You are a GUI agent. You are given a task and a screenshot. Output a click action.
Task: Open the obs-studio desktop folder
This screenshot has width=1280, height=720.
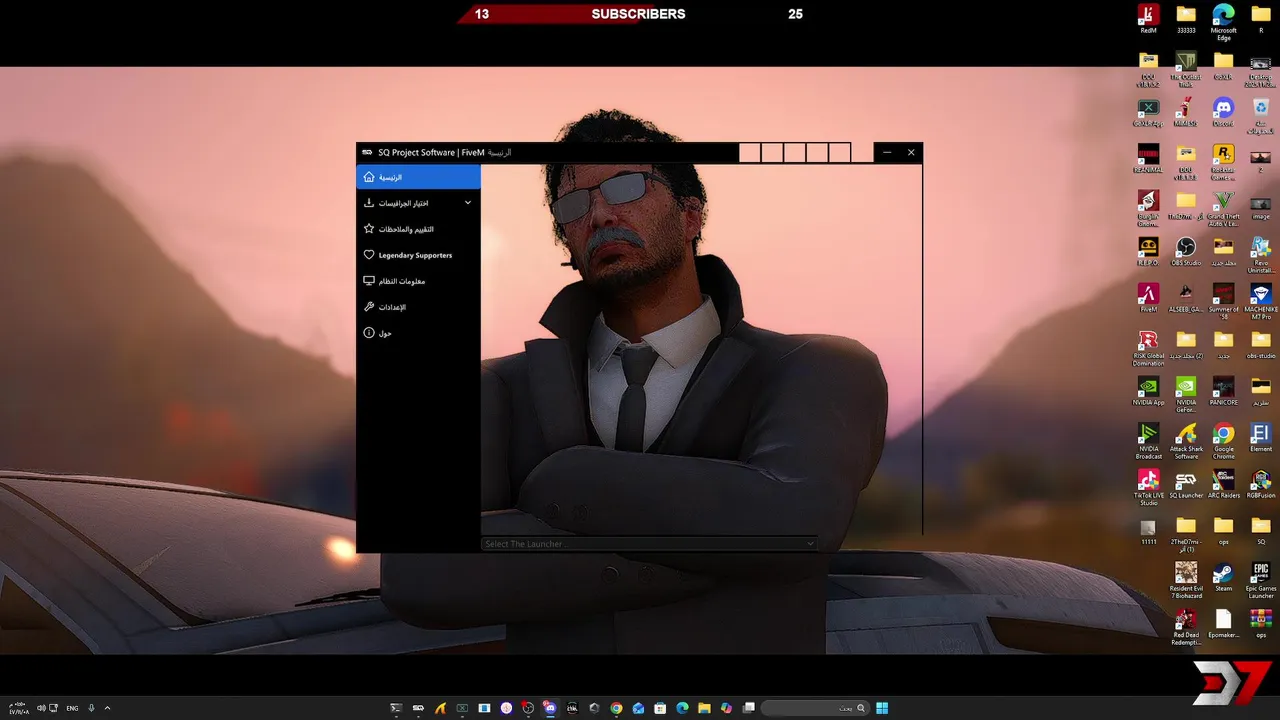click(1261, 343)
